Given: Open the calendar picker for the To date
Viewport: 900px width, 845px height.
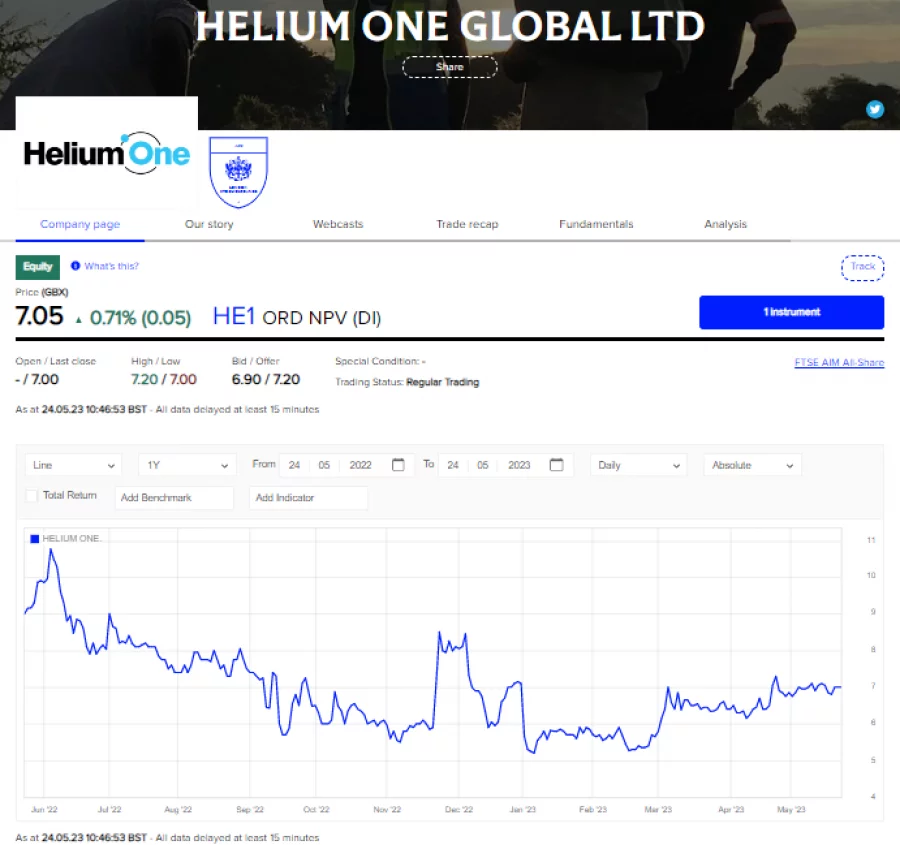Looking at the screenshot, I should coord(556,464).
